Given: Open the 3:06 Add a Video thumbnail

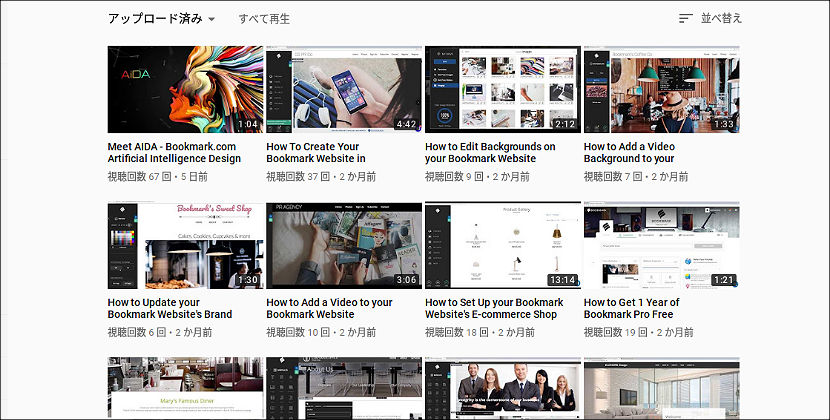Looking at the screenshot, I should 344,245.
